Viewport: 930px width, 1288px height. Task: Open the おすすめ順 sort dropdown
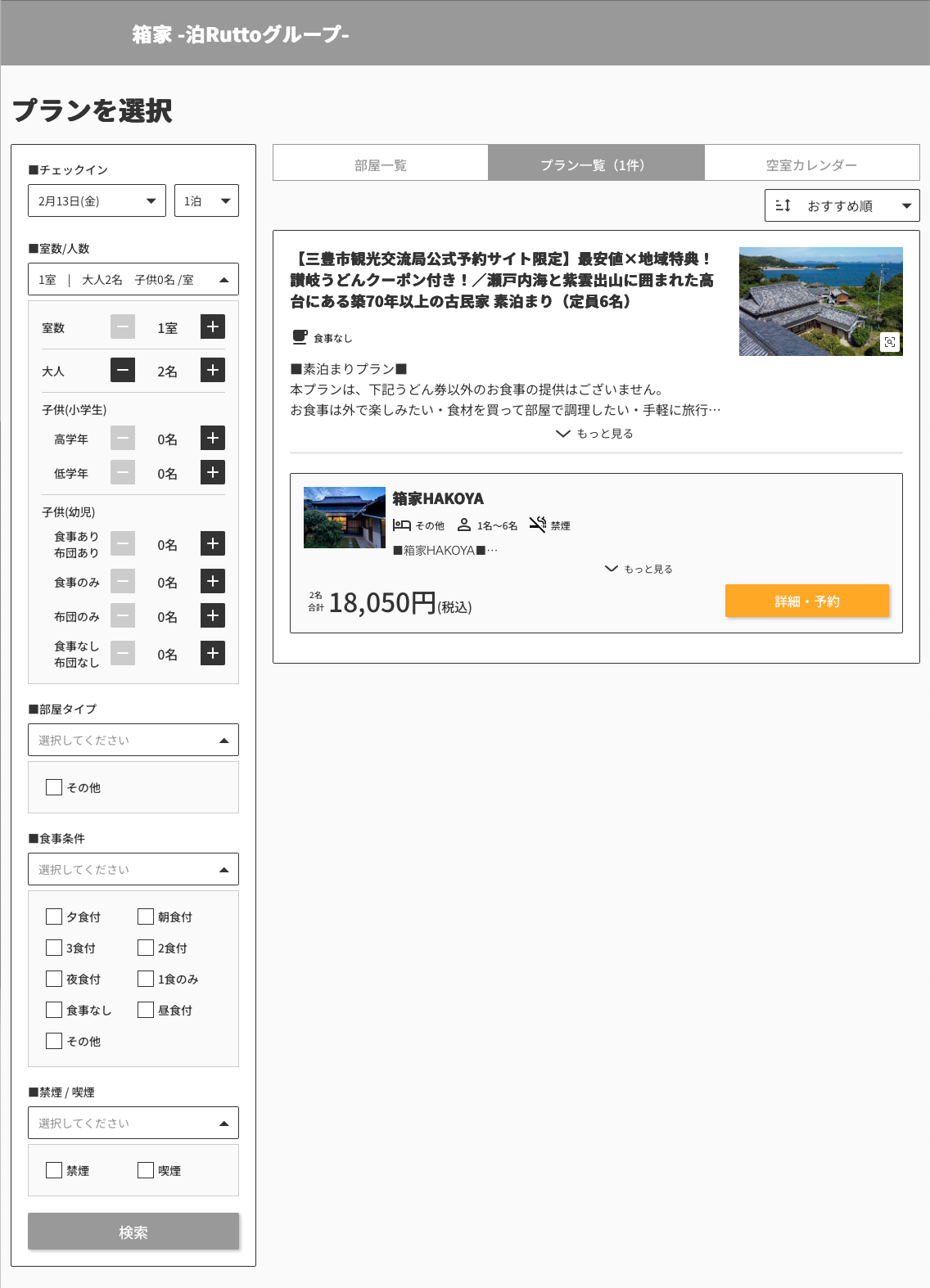(842, 206)
